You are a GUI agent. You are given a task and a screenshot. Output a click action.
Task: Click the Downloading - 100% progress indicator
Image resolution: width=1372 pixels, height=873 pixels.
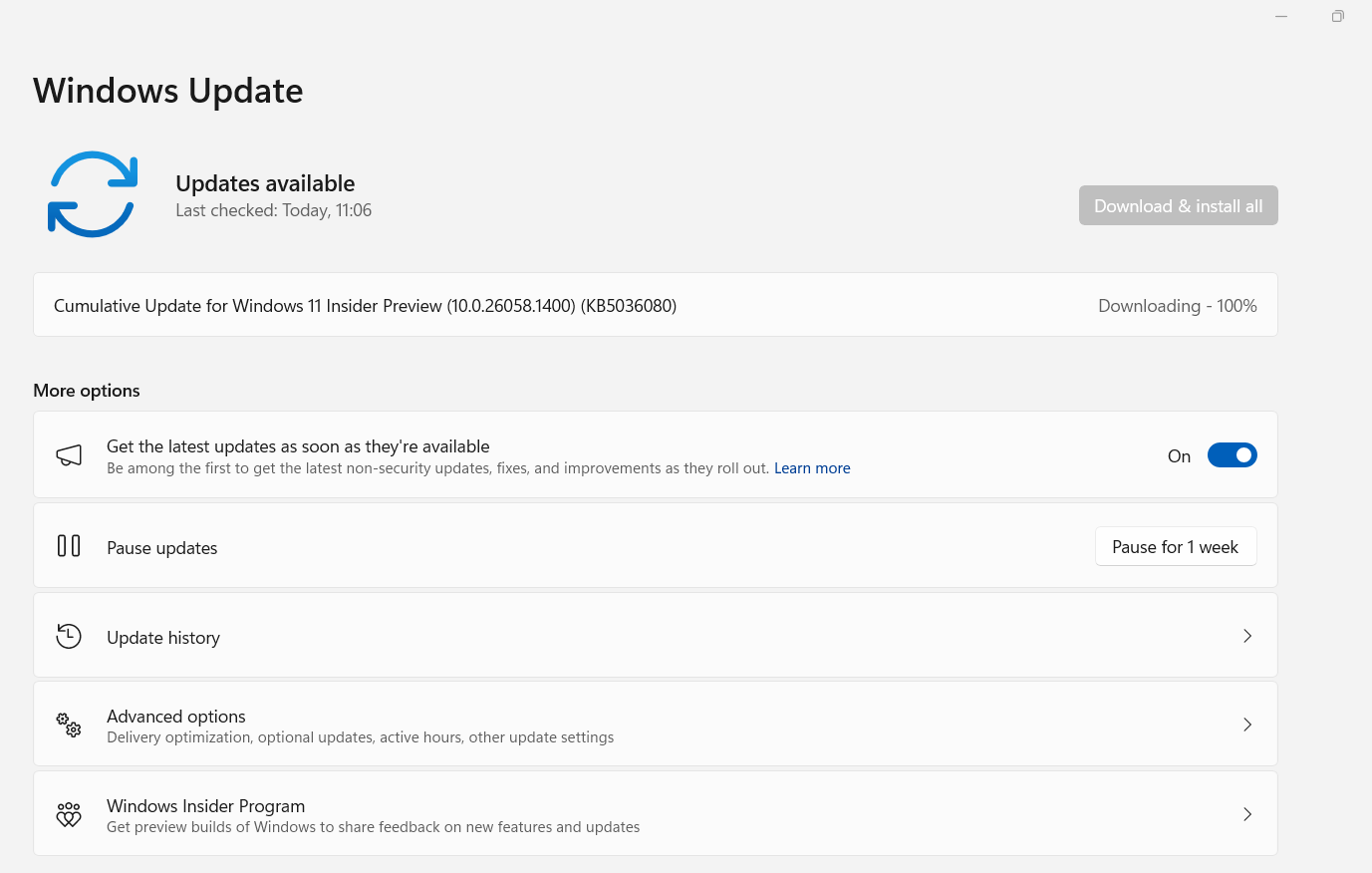tap(1177, 305)
